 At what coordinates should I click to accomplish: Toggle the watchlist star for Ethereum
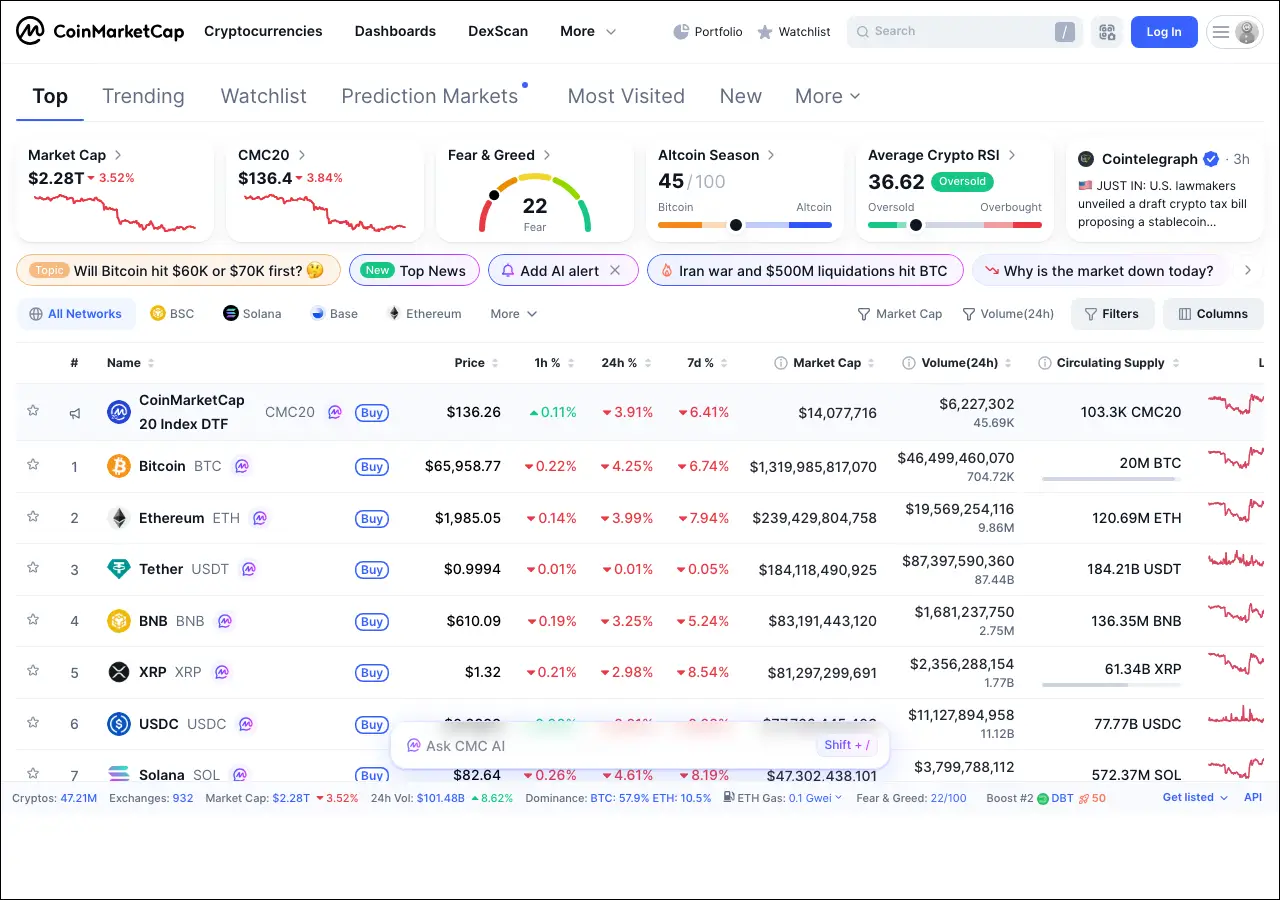click(33, 516)
